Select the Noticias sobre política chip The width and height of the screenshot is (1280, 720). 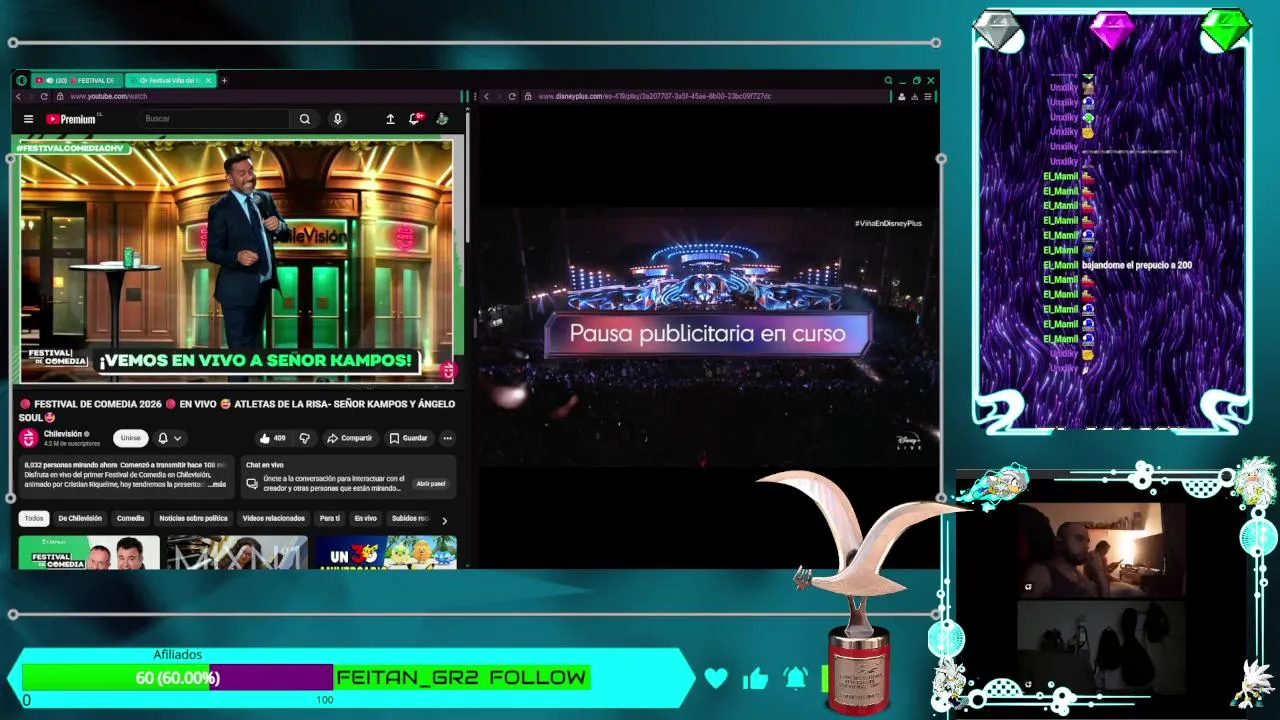pyautogui.click(x=193, y=518)
